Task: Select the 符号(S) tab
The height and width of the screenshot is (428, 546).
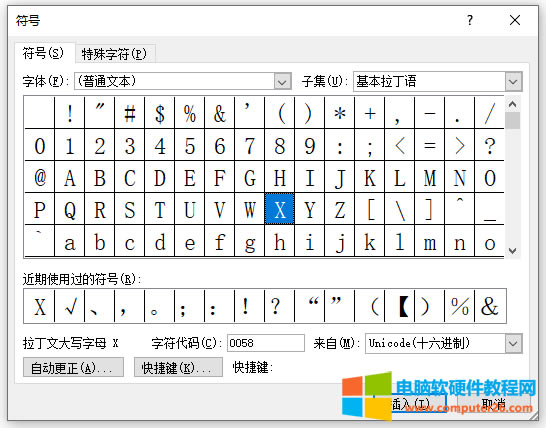Action: [x=44, y=53]
